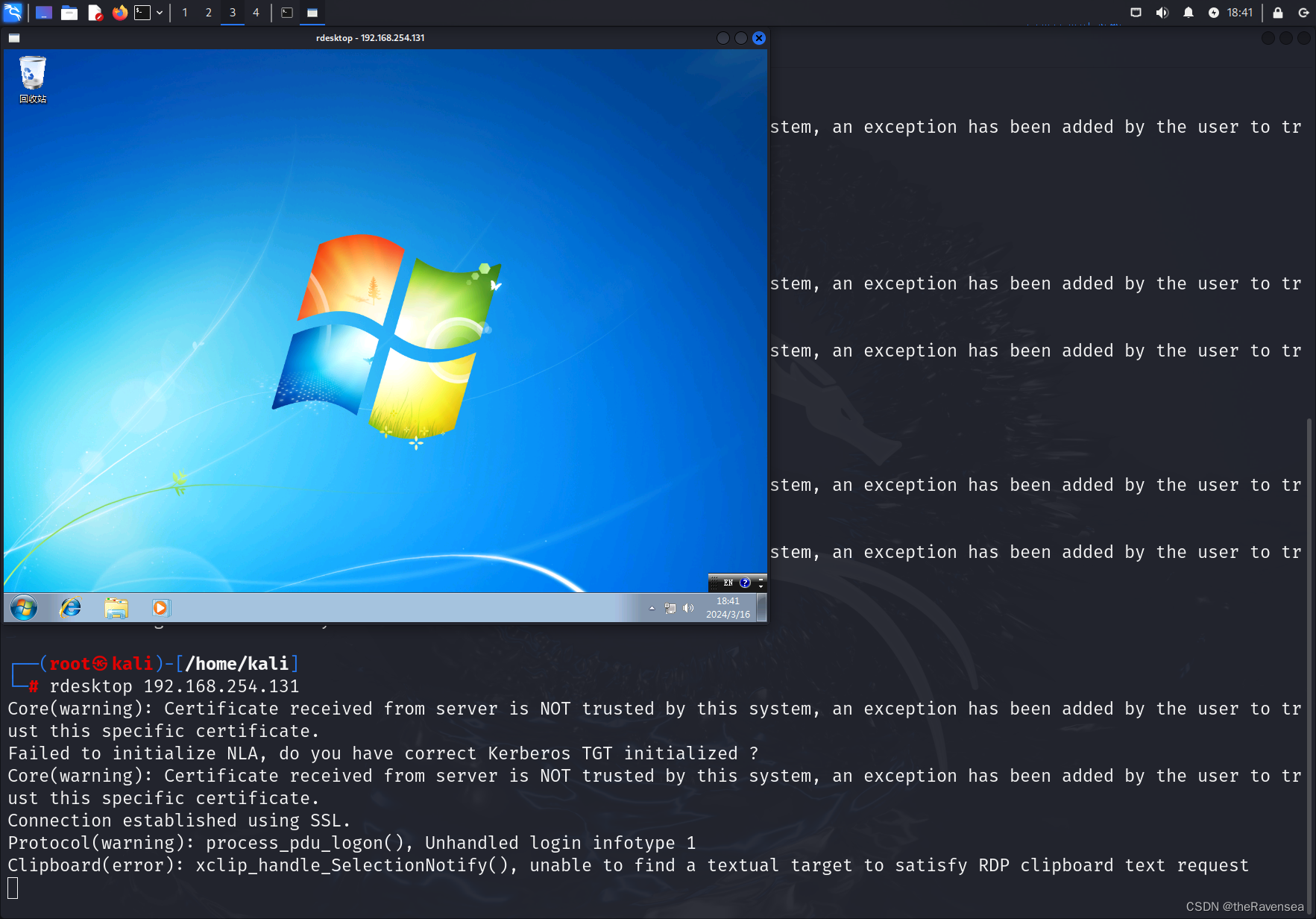Open the display settings tray icon
This screenshot has width=1316, height=919.
click(1136, 13)
